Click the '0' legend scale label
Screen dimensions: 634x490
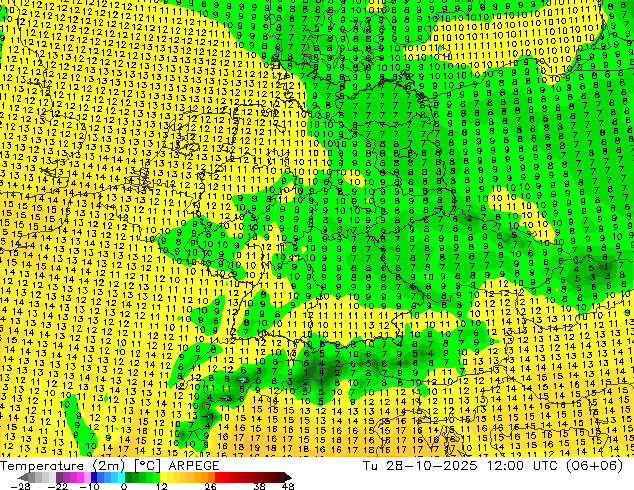tap(124, 486)
